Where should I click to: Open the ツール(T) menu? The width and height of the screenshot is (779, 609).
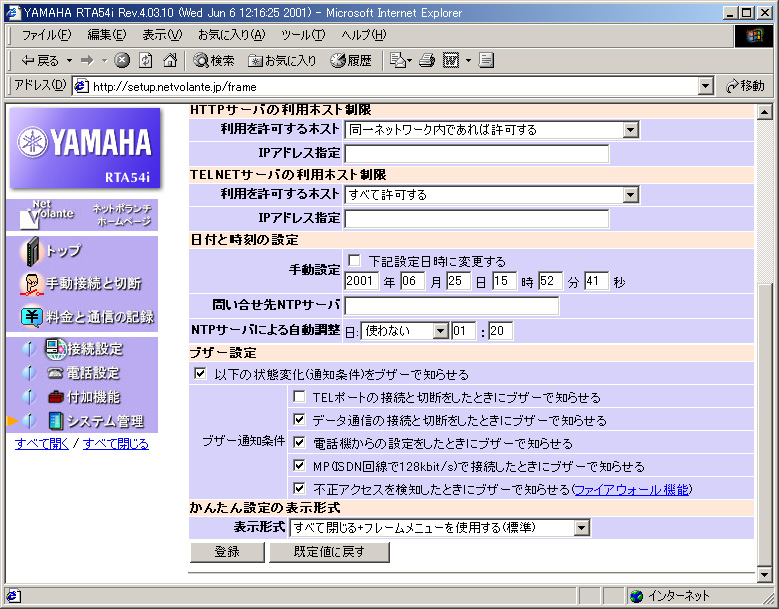[x=303, y=35]
